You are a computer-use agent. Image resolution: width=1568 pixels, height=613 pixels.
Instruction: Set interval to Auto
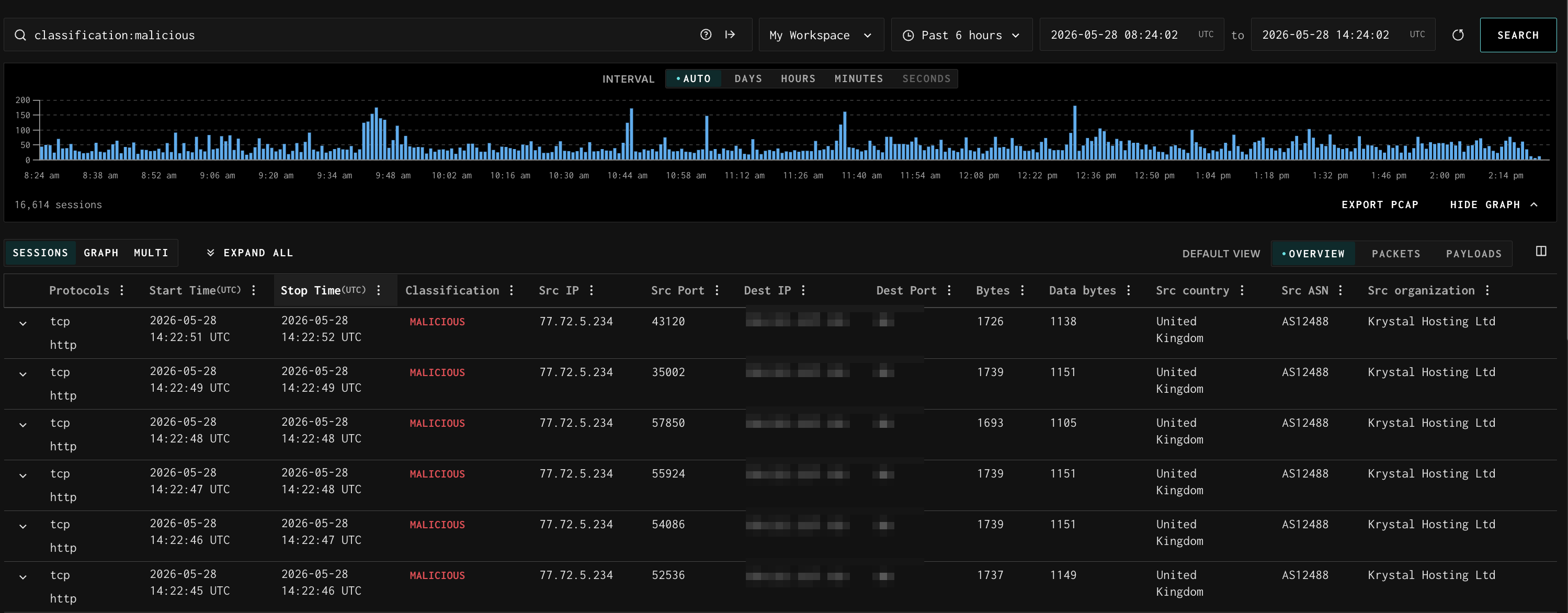[x=694, y=78]
